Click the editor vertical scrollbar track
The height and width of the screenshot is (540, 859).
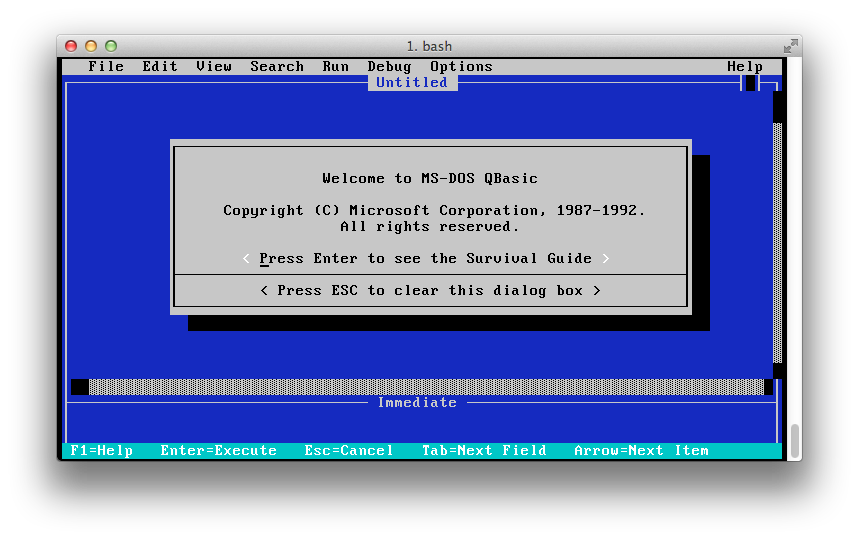777,243
